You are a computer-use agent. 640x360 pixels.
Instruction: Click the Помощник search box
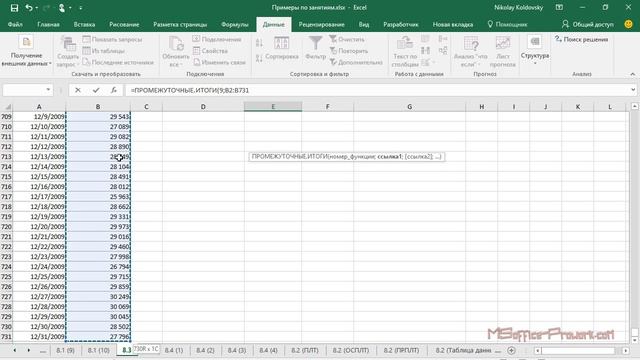(x=507, y=24)
